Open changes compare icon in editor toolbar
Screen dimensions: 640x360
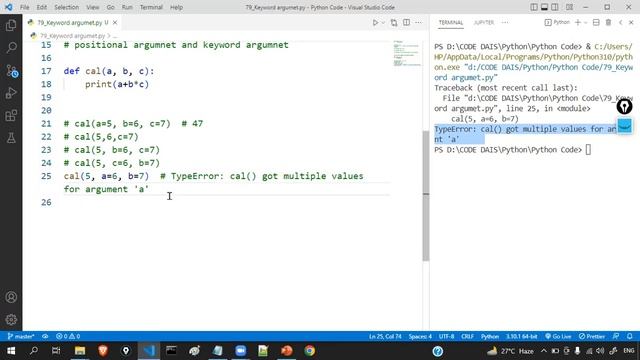pyautogui.click(x=394, y=23)
